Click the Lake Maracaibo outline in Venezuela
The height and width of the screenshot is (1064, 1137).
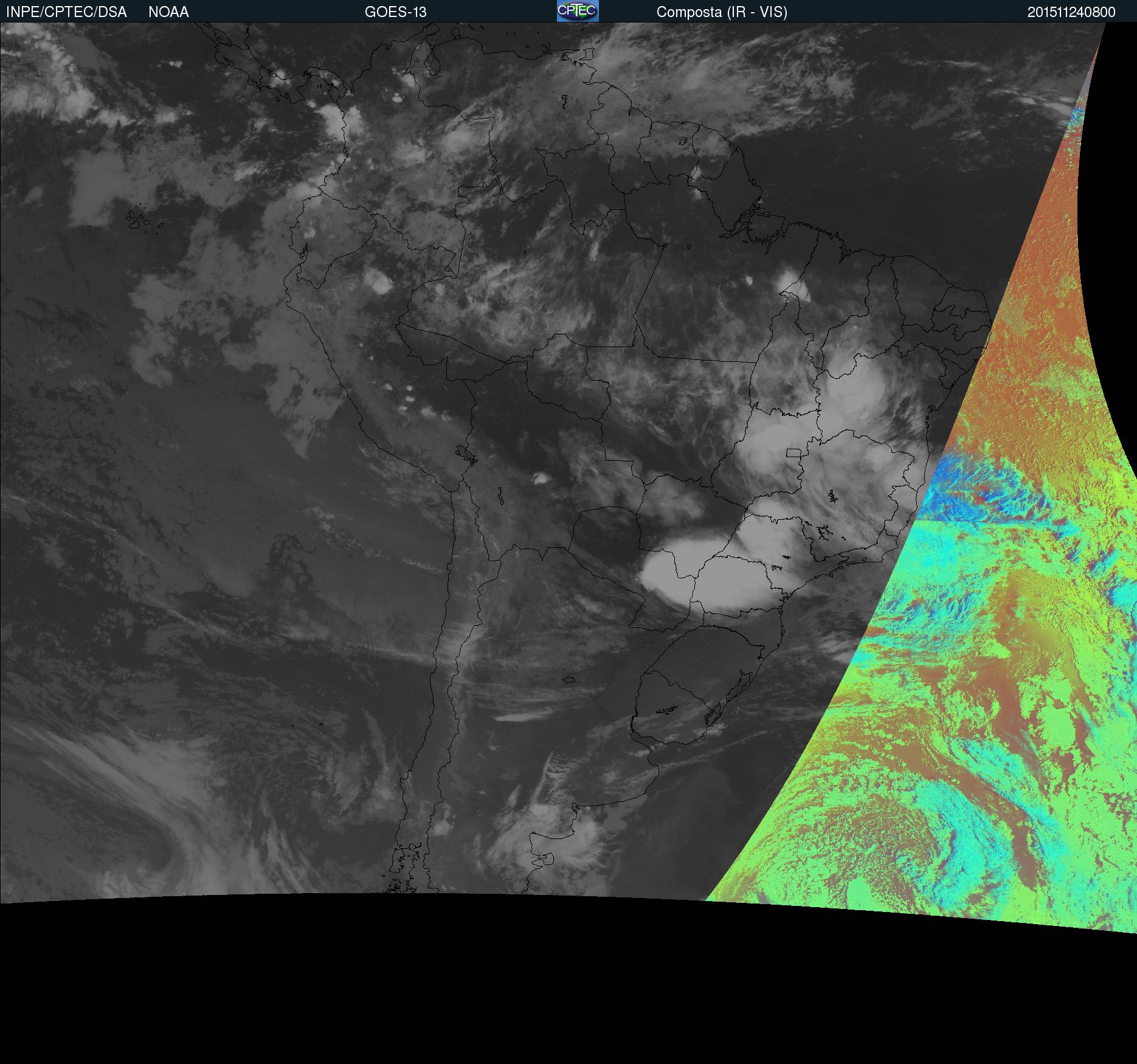click(433, 65)
